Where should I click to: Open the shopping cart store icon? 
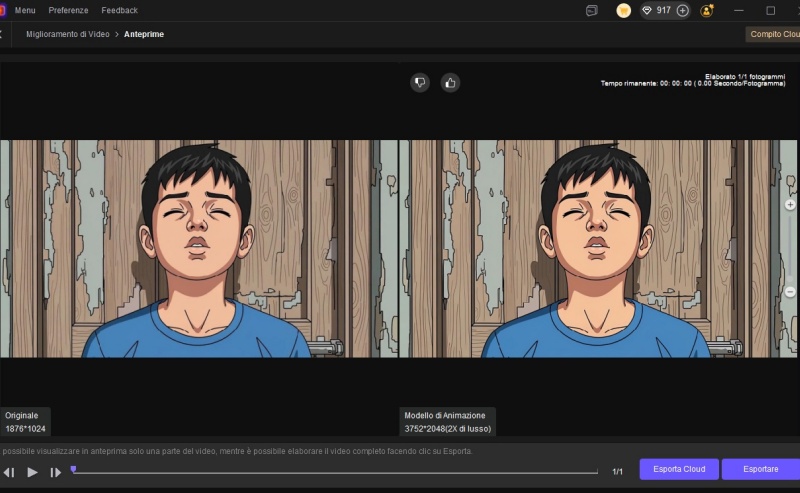pos(623,10)
